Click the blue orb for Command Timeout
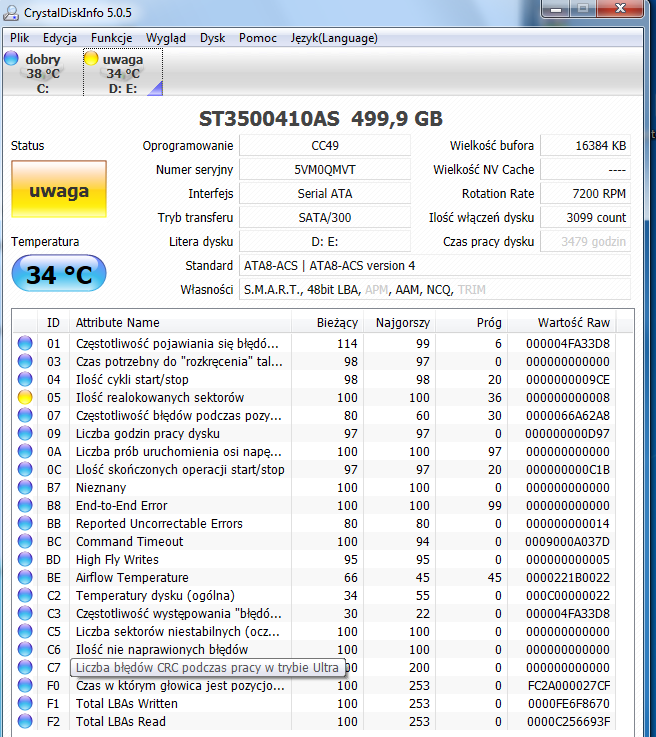 (x=25, y=541)
